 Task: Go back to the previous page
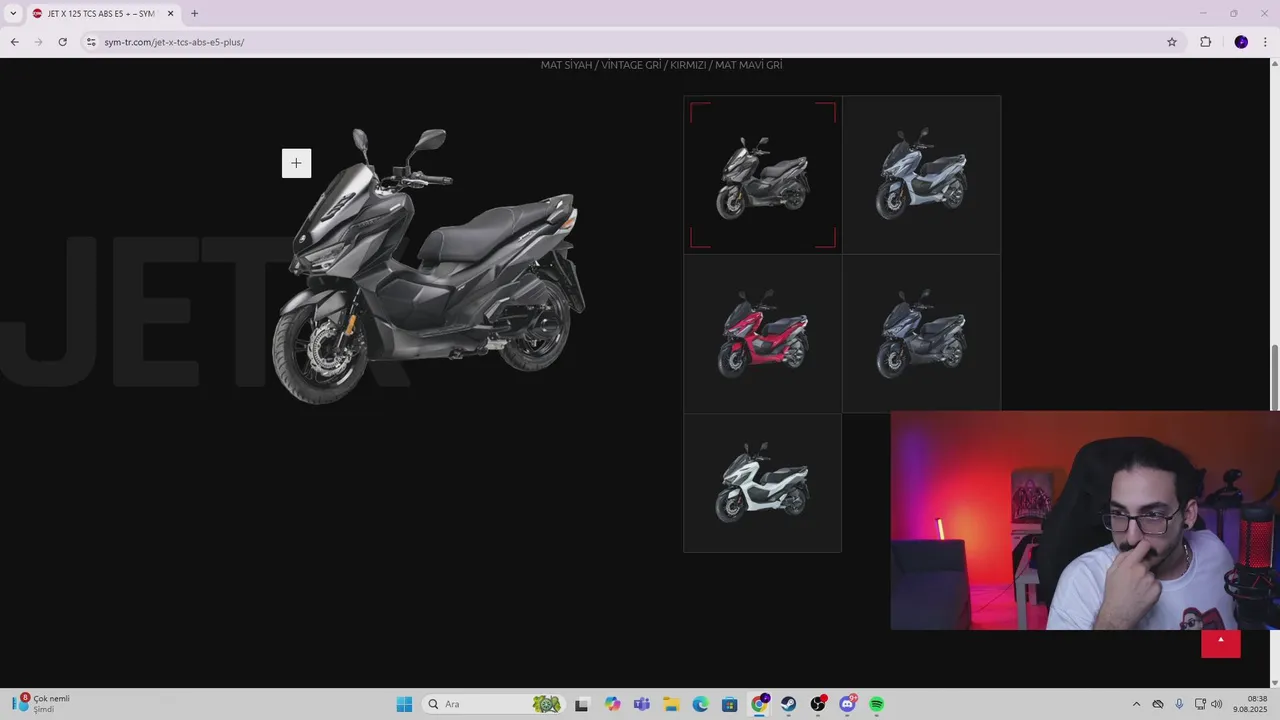(14, 42)
